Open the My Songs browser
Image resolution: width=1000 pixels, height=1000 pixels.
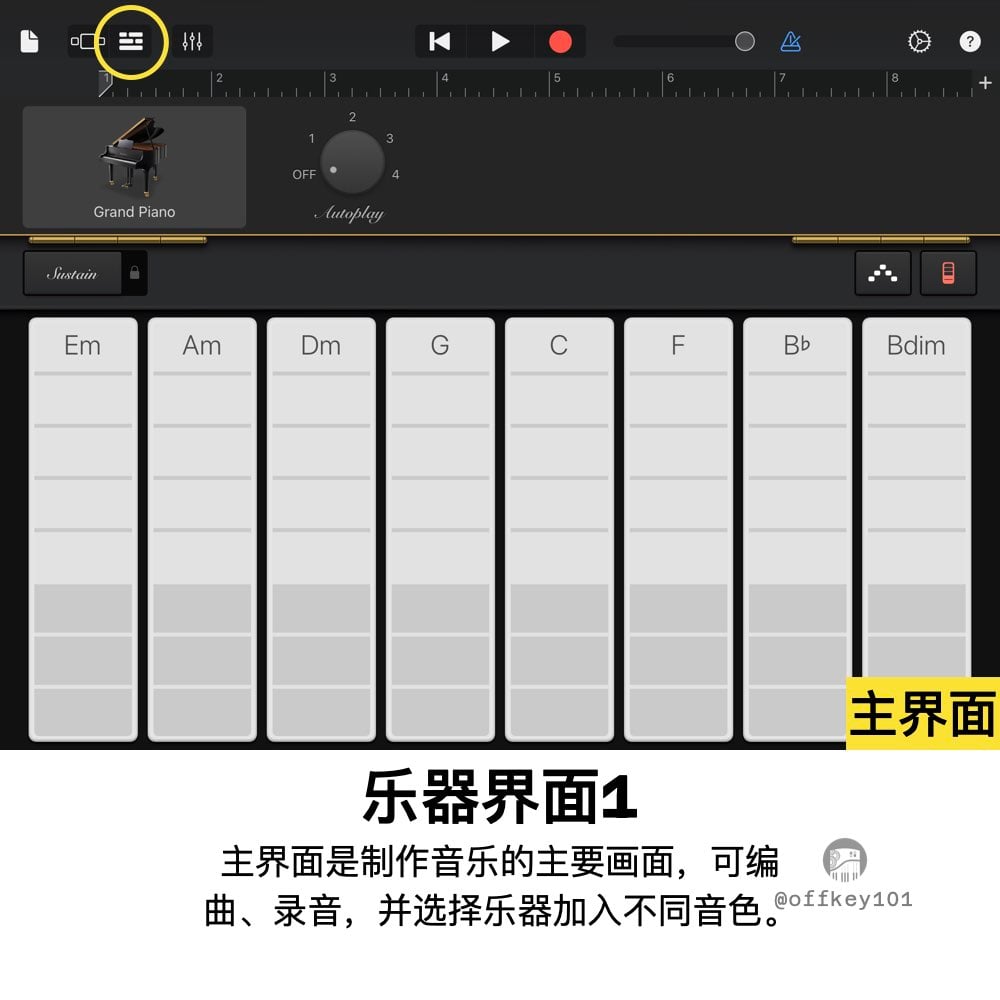[31, 41]
